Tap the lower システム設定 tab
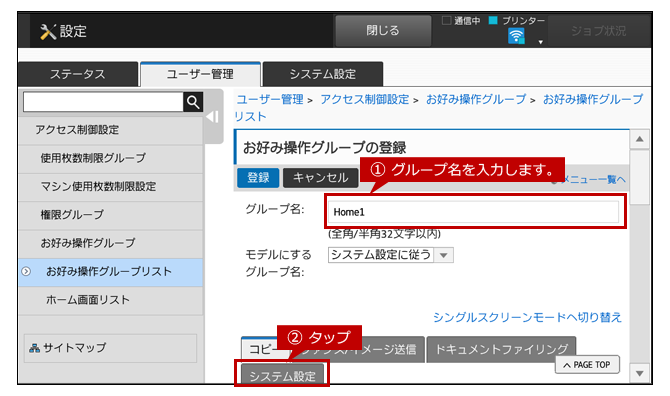Image resolution: width=670 pixels, height=396 pixels. [282, 375]
